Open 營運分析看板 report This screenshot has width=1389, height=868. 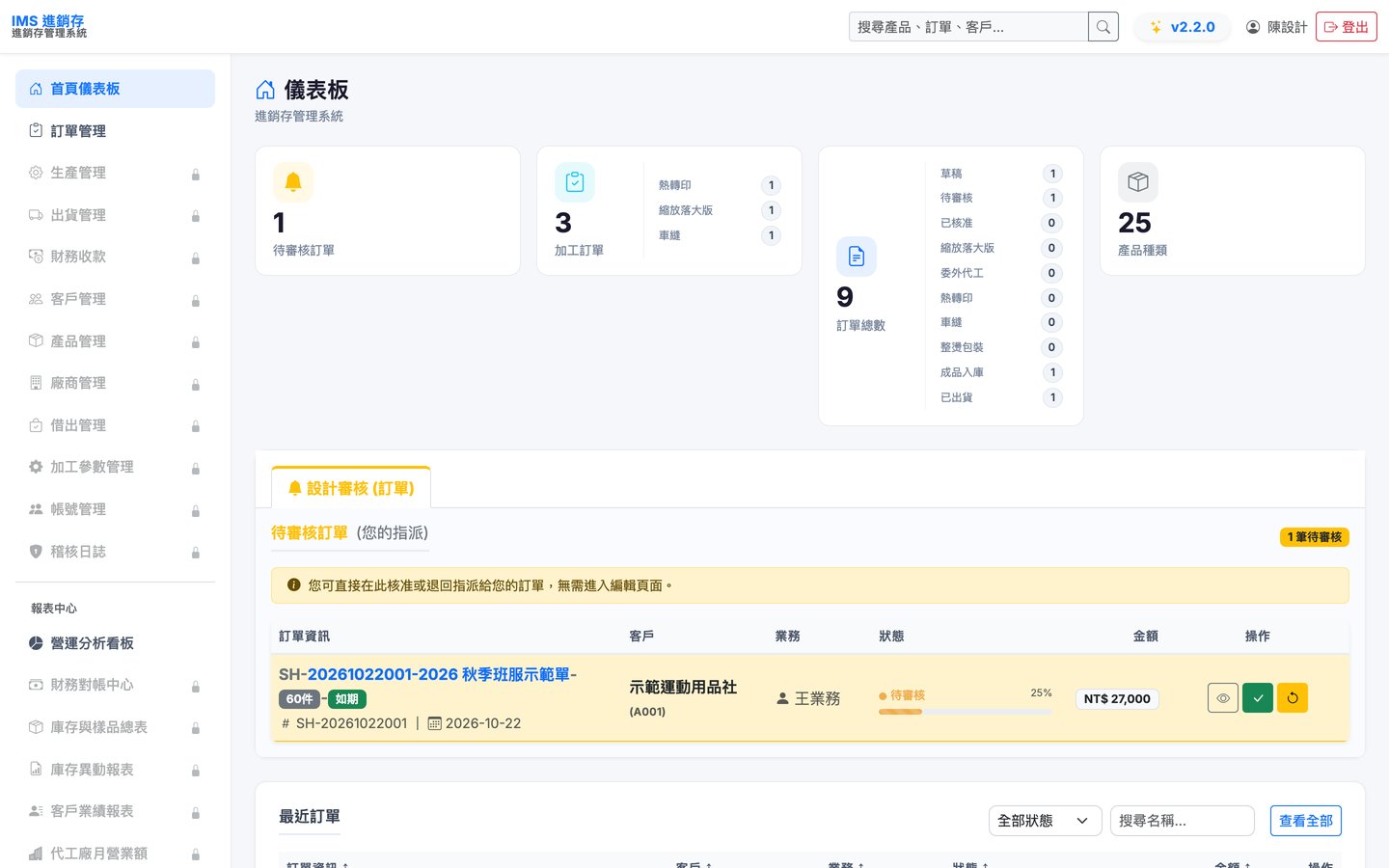click(x=115, y=643)
